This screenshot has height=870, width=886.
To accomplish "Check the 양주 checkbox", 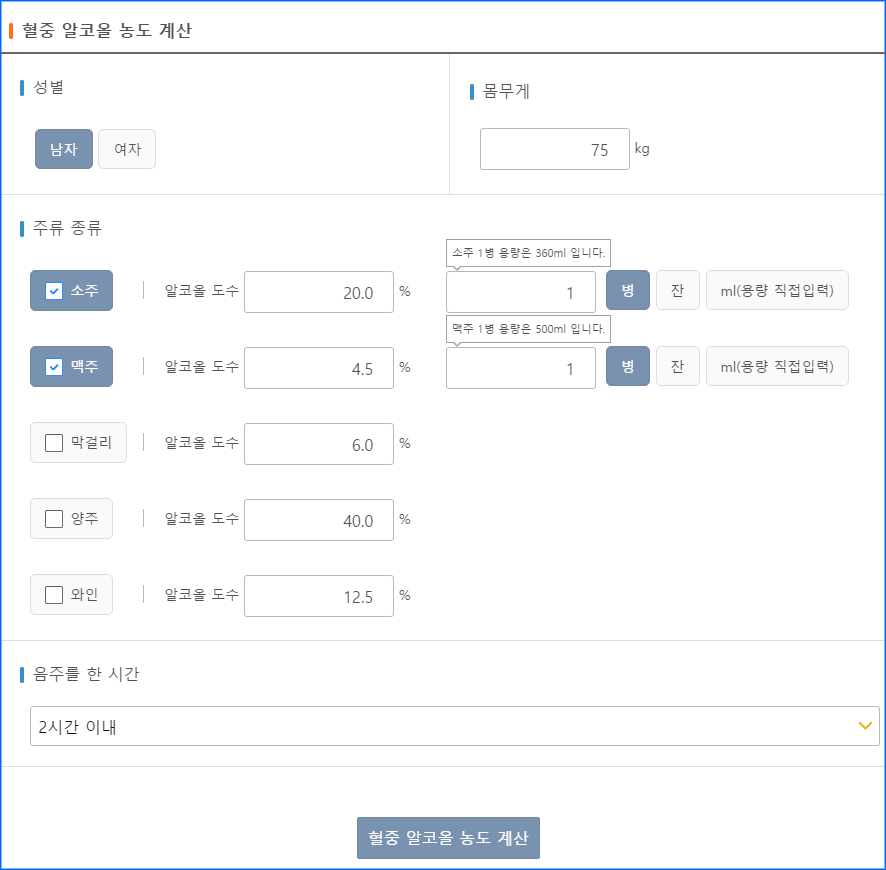I will coord(54,518).
